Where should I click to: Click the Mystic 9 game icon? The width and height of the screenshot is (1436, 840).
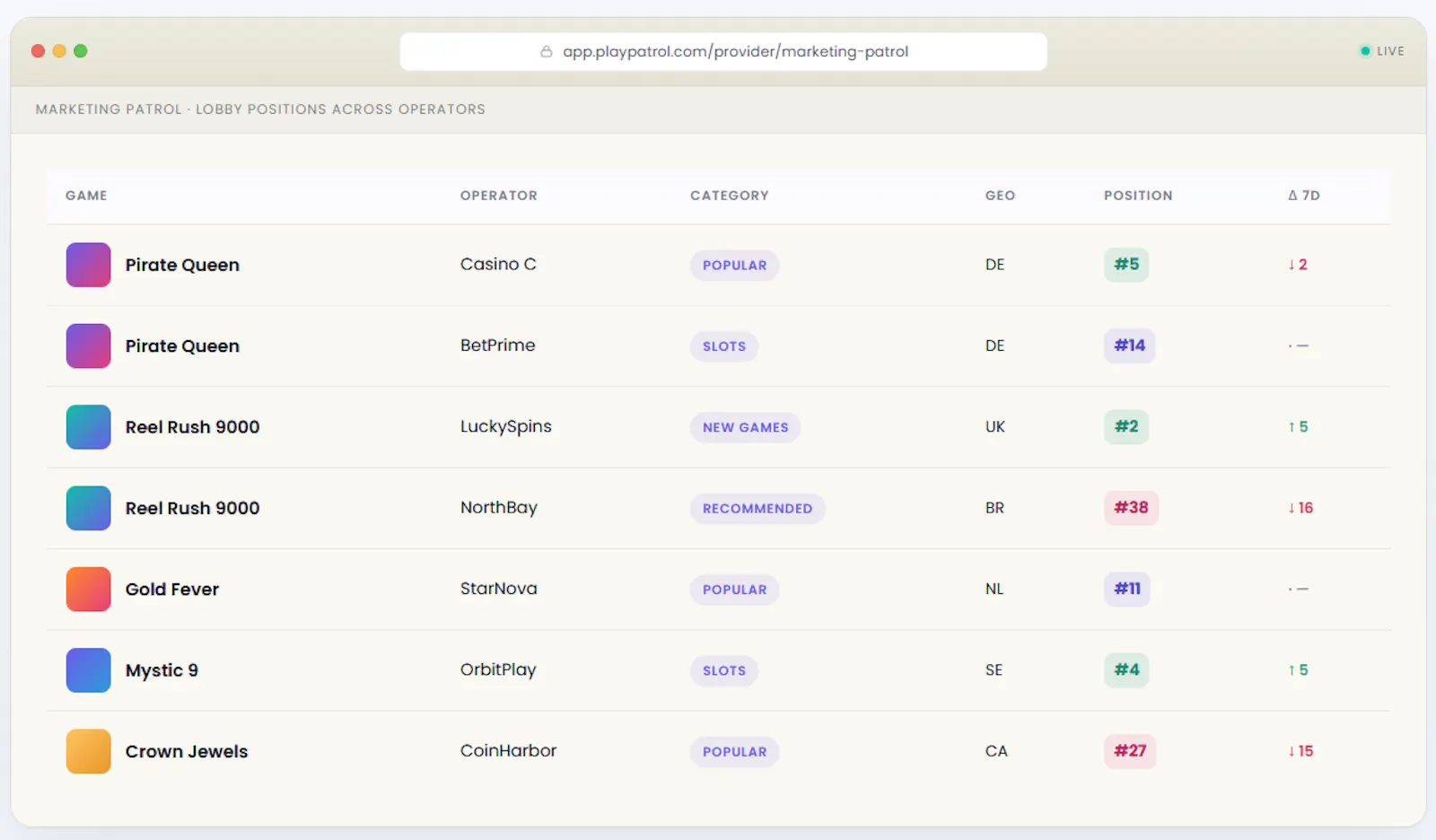[88, 670]
